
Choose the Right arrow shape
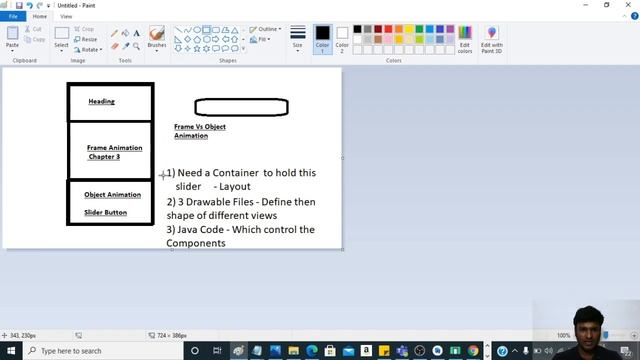[x=216, y=40]
